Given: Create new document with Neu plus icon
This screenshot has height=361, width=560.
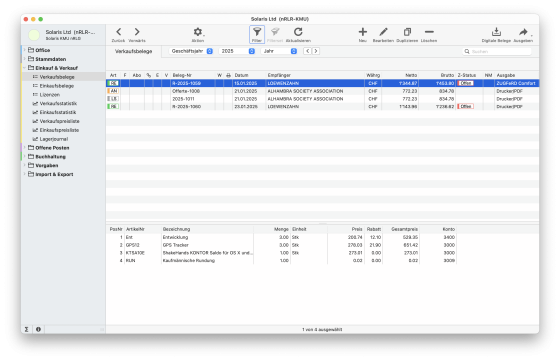Looking at the screenshot, I should coord(362,32).
